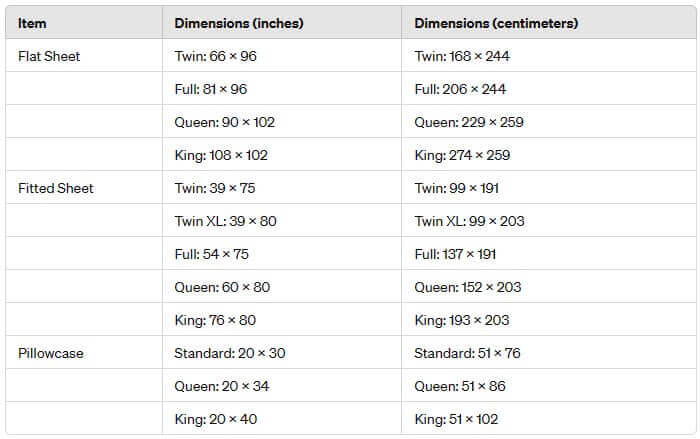This screenshot has width=700, height=439.
Task: Select the Pillowcase row label
Action: point(52,353)
